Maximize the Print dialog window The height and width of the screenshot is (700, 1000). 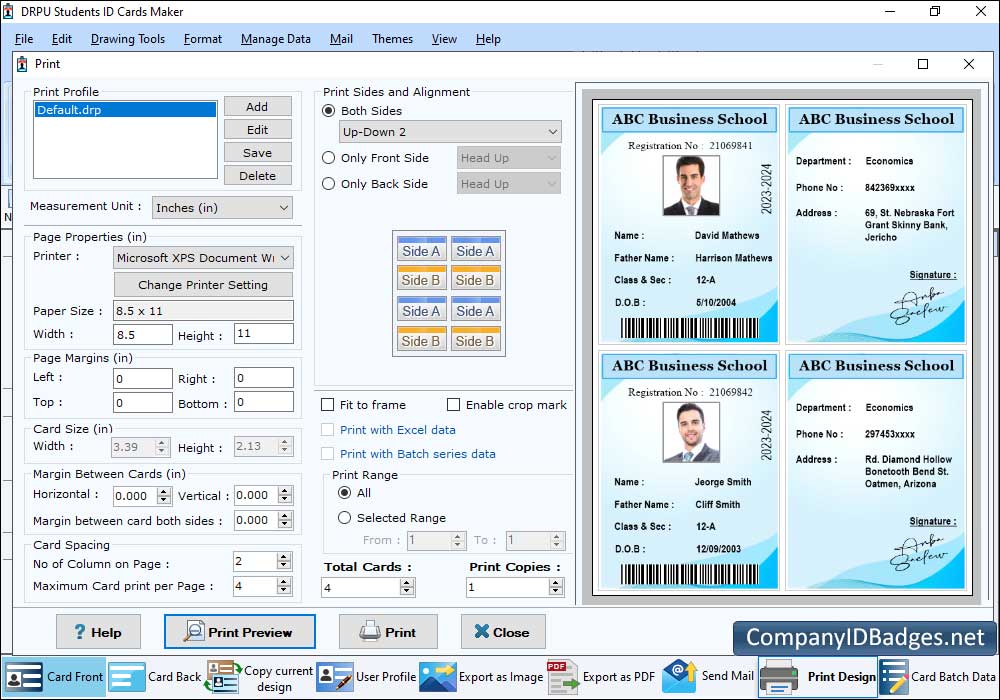[x=923, y=64]
